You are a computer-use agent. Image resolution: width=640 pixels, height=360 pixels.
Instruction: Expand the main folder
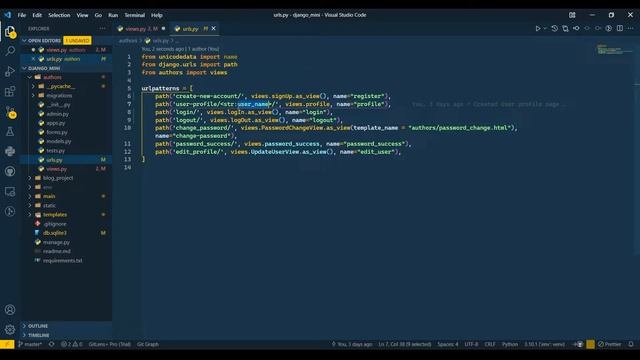[66, 196]
